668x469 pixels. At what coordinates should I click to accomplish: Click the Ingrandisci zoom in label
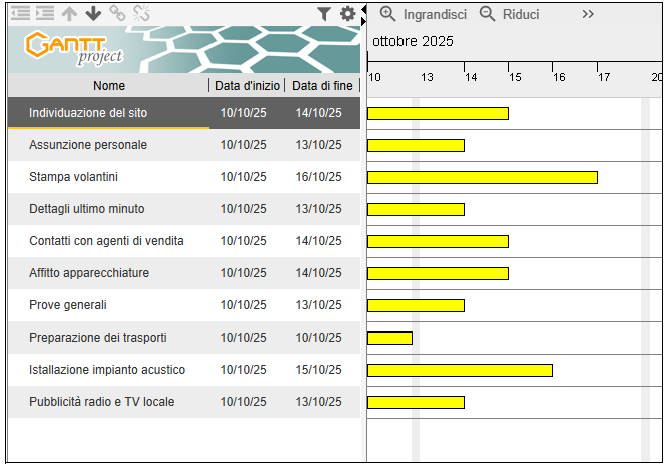pos(435,14)
